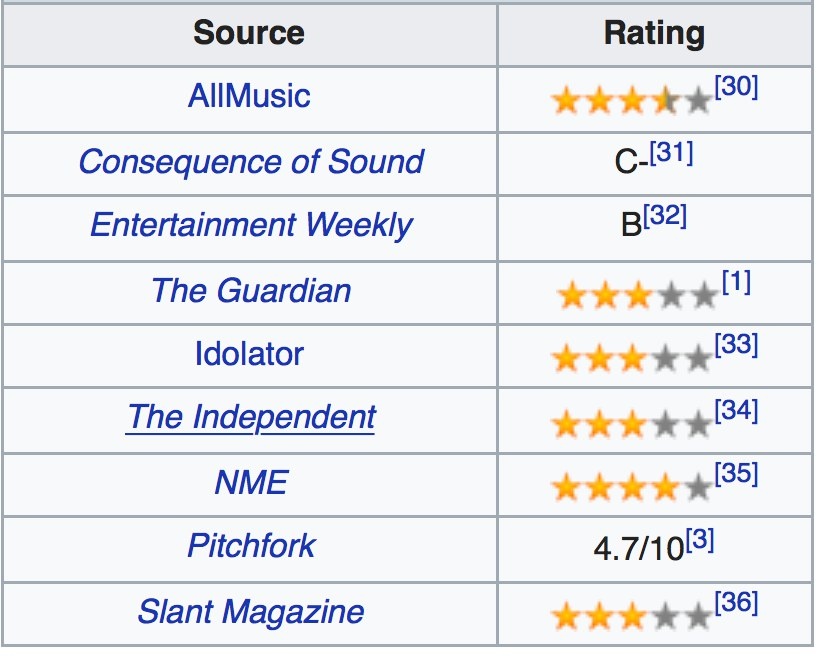The image size is (818, 663).
Task: Open The Guardian source link
Action: tap(251, 291)
